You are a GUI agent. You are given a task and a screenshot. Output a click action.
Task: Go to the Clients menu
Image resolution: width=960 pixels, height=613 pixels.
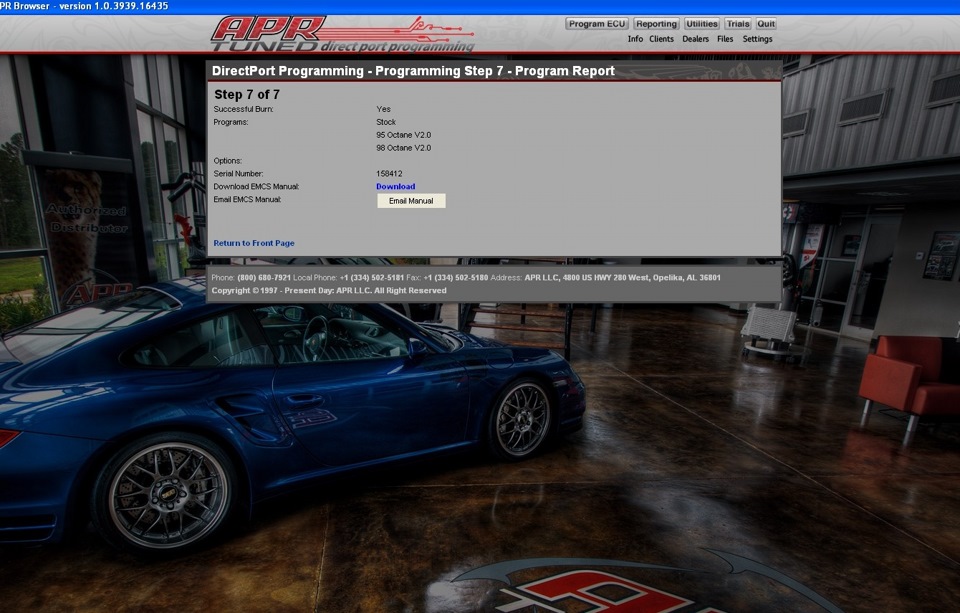[661, 39]
